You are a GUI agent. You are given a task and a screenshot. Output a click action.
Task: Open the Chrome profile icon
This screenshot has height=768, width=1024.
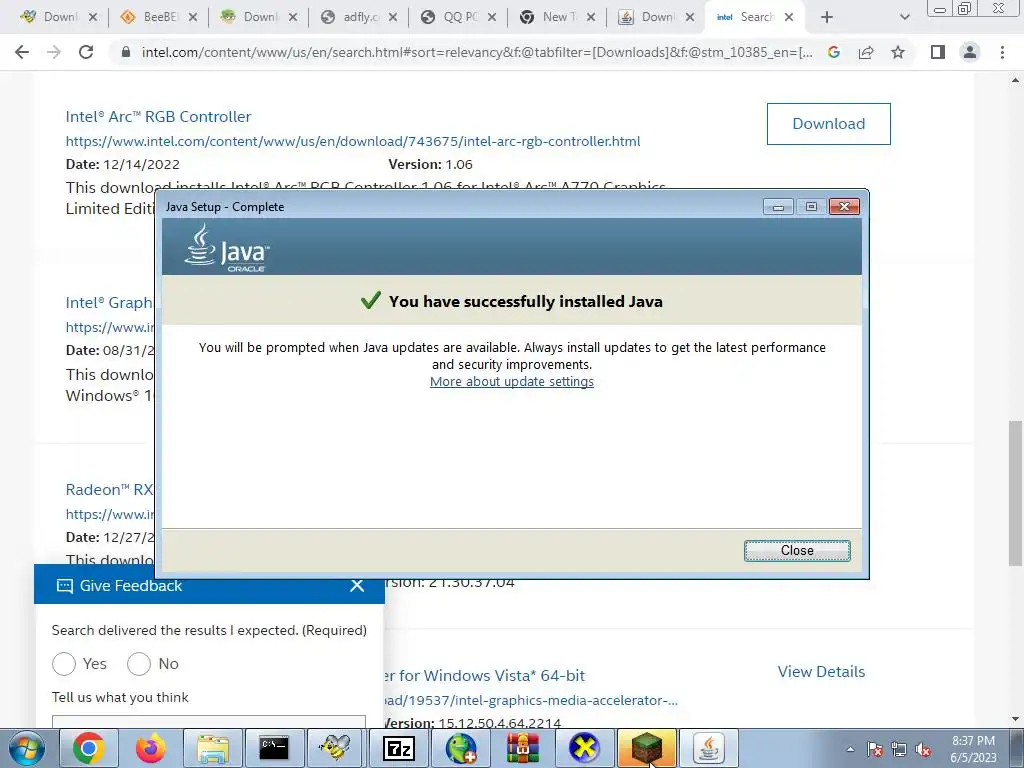970,52
